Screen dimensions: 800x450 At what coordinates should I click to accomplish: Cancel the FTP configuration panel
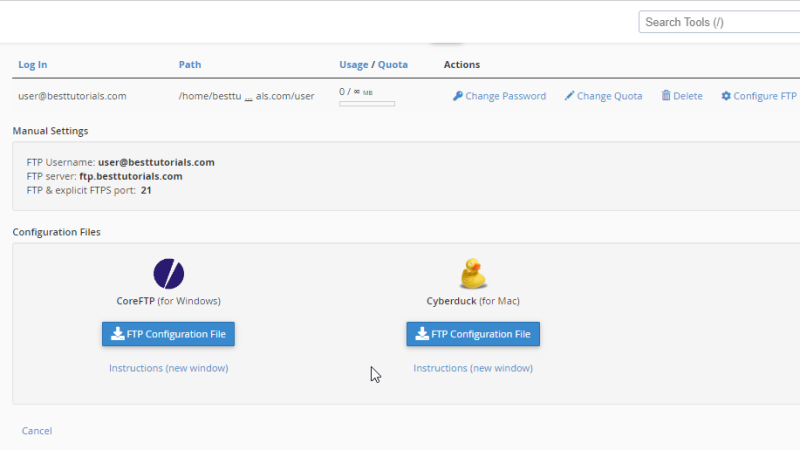[37, 431]
